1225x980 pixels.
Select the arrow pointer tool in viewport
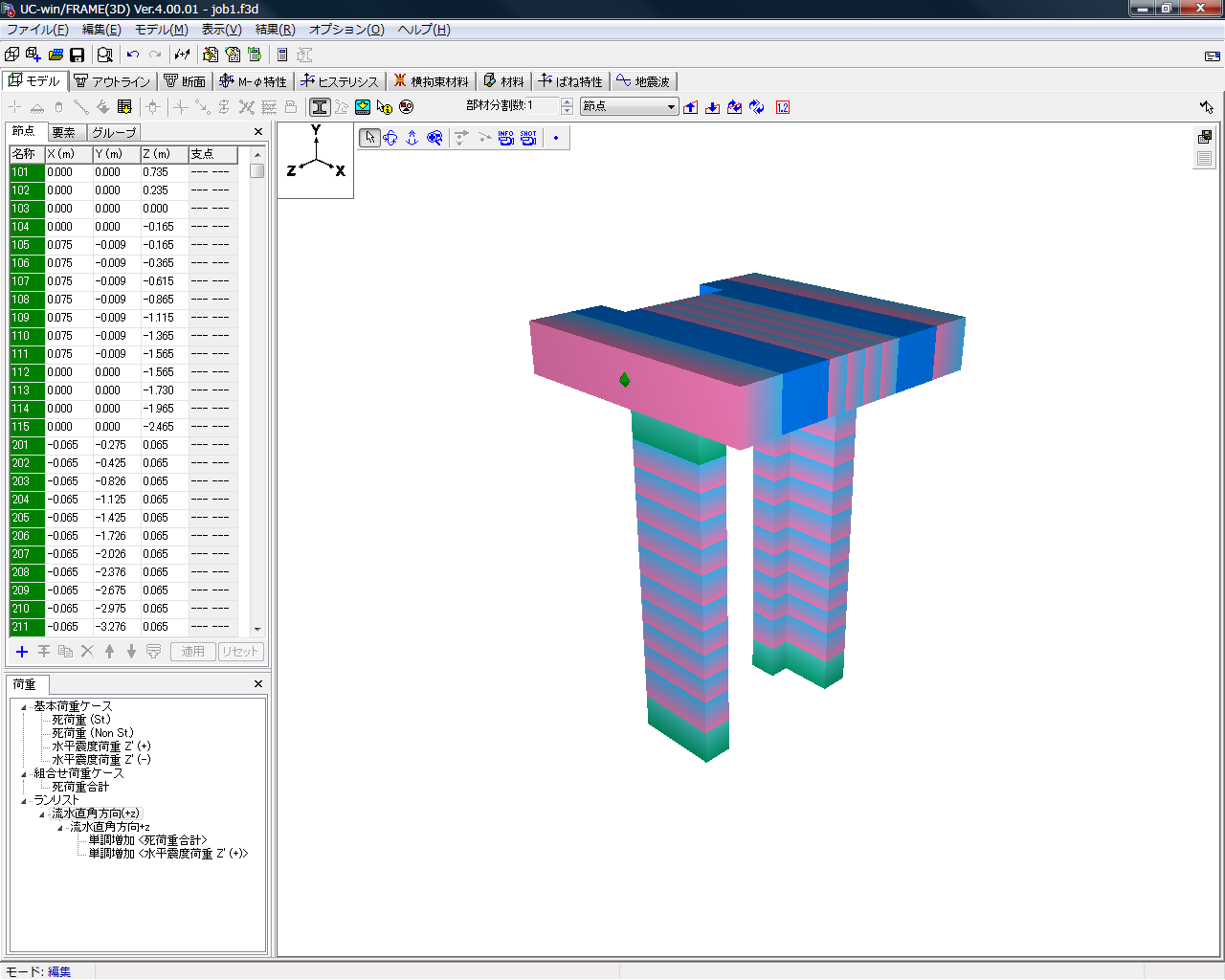point(369,138)
